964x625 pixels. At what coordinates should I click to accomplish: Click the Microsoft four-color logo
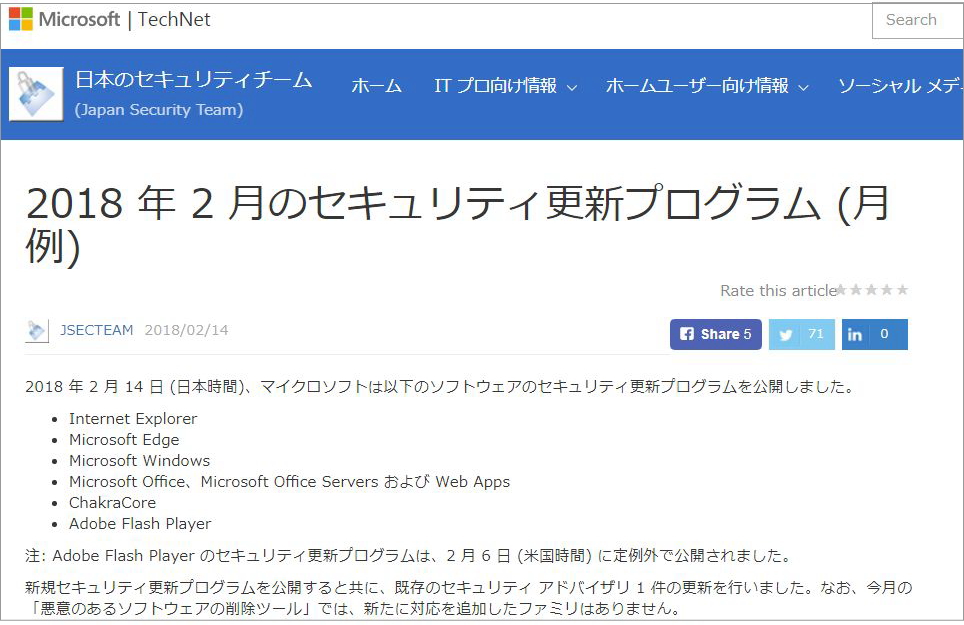pyautogui.click(x=21, y=19)
